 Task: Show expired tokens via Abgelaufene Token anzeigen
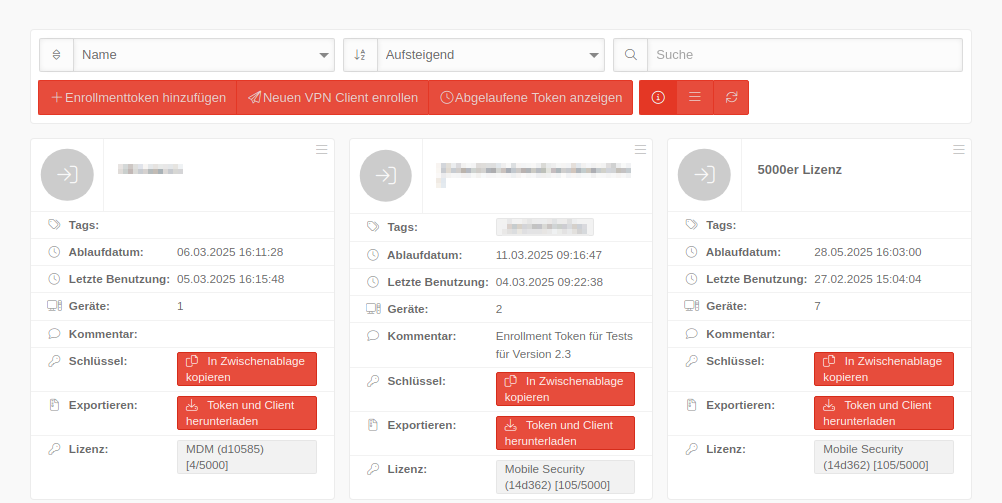point(531,98)
